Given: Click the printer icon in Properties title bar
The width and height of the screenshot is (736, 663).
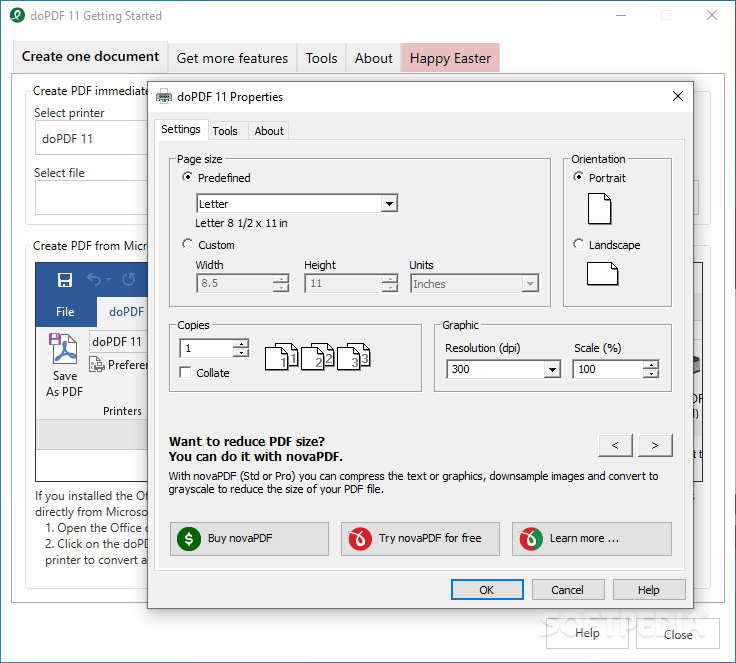Looking at the screenshot, I should pos(164,97).
